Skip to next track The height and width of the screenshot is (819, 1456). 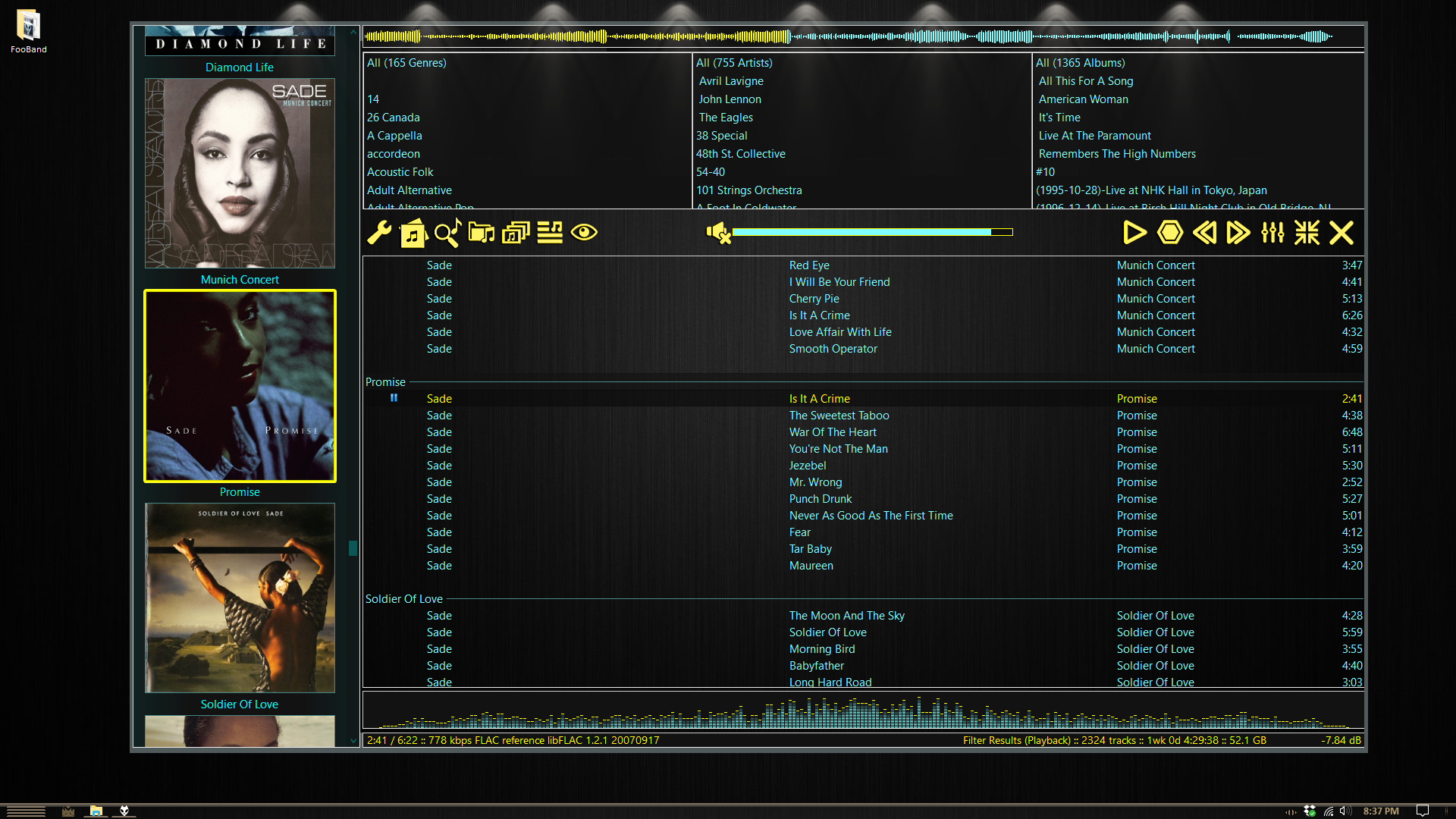pyautogui.click(x=1238, y=233)
